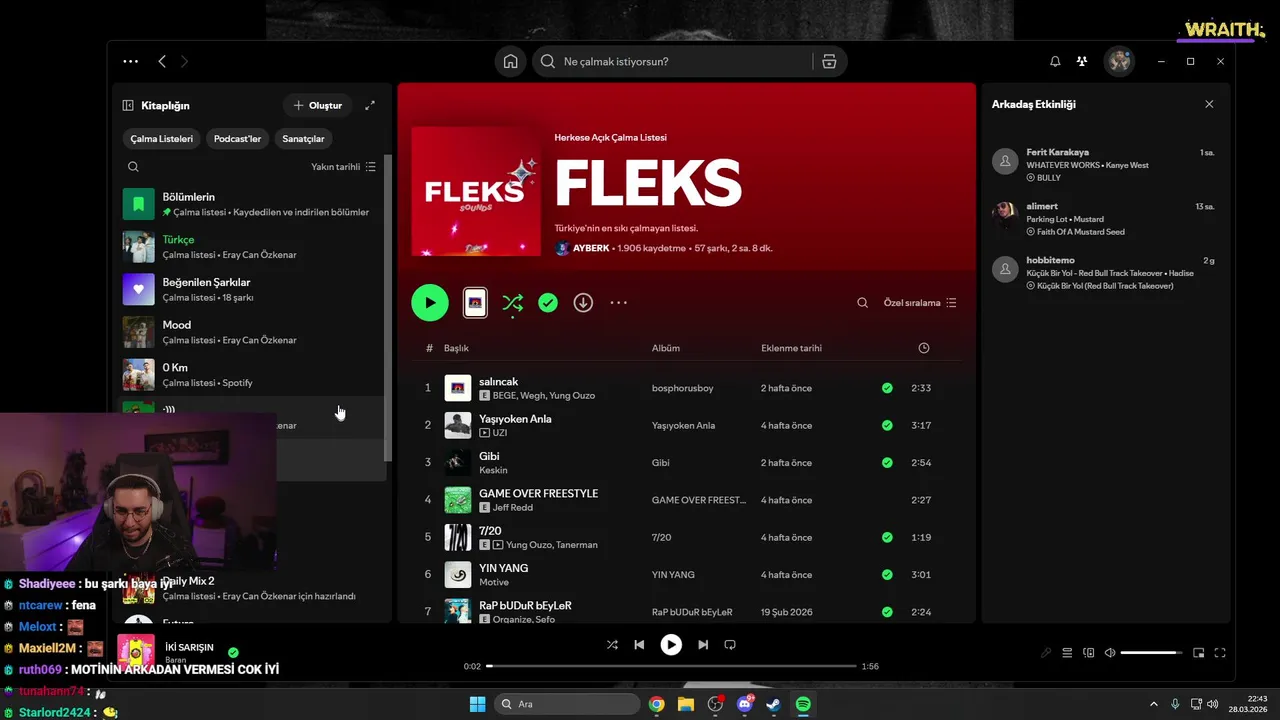Open the Spotify three-dots main menu

pyautogui.click(x=131, y=61)
